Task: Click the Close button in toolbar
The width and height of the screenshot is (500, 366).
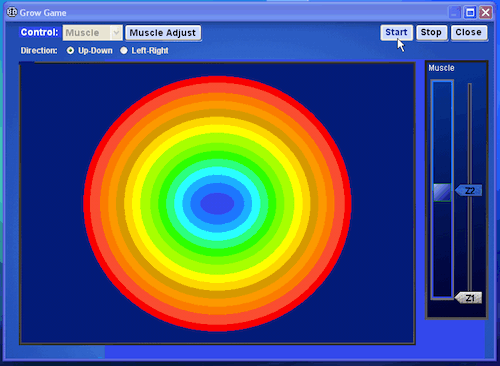Action: coord(469,32)
